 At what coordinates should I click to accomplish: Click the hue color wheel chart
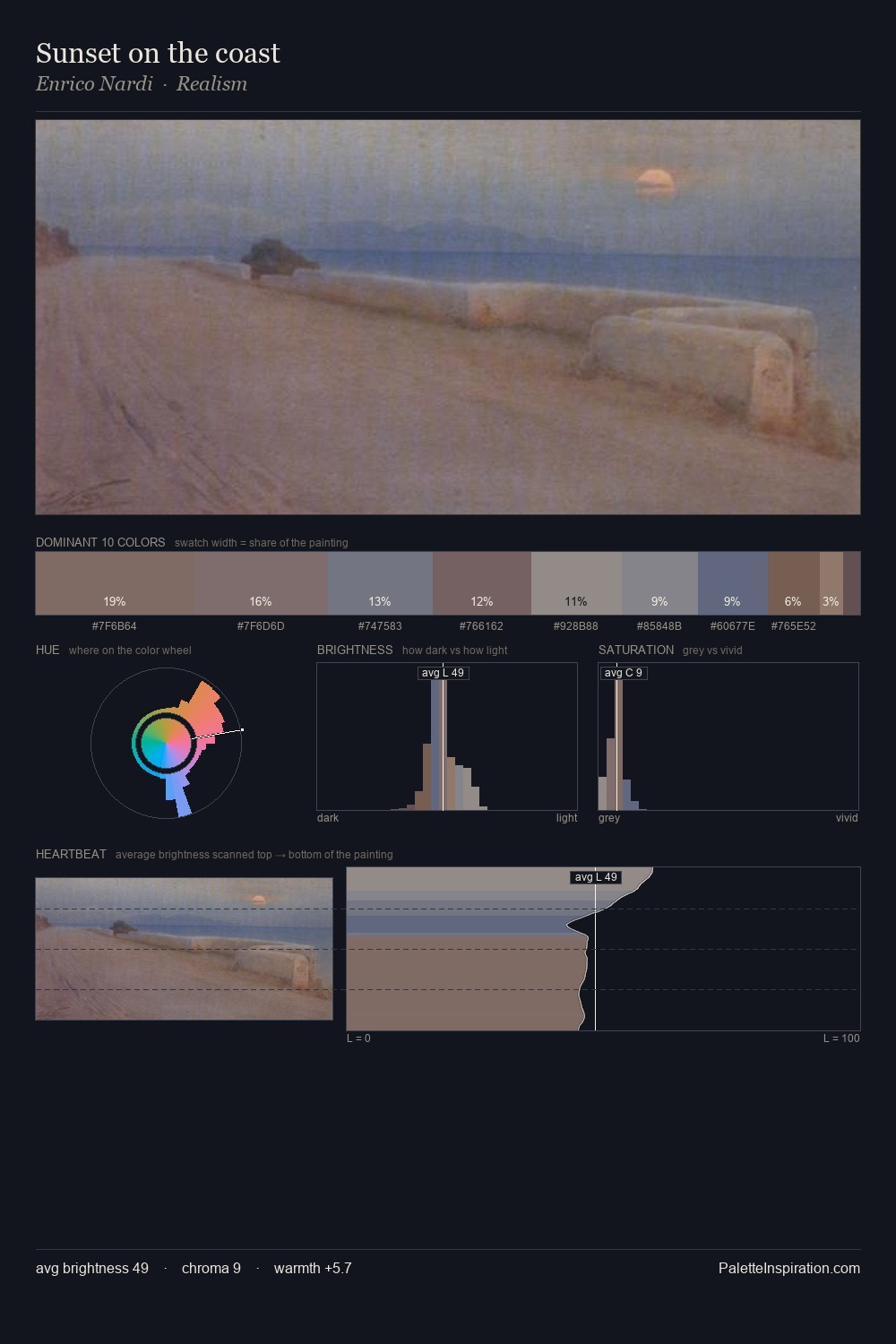point(166,743)
